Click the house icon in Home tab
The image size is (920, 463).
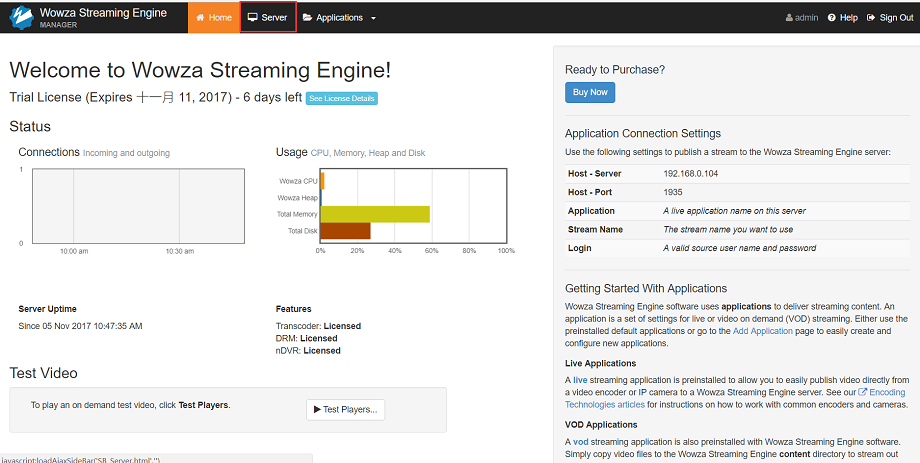point(200,18)
